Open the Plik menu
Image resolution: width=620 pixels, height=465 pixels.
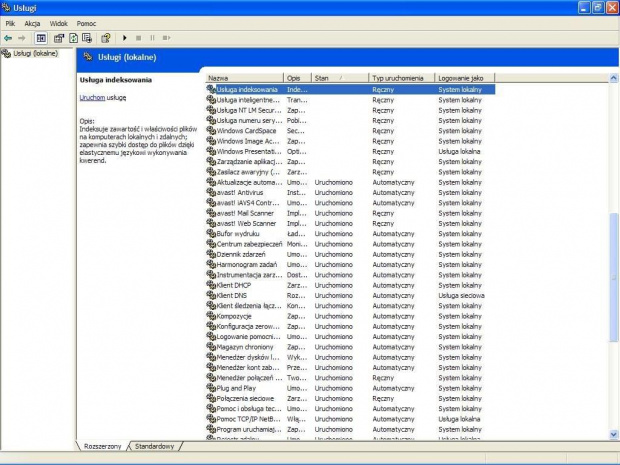(10, 22)
